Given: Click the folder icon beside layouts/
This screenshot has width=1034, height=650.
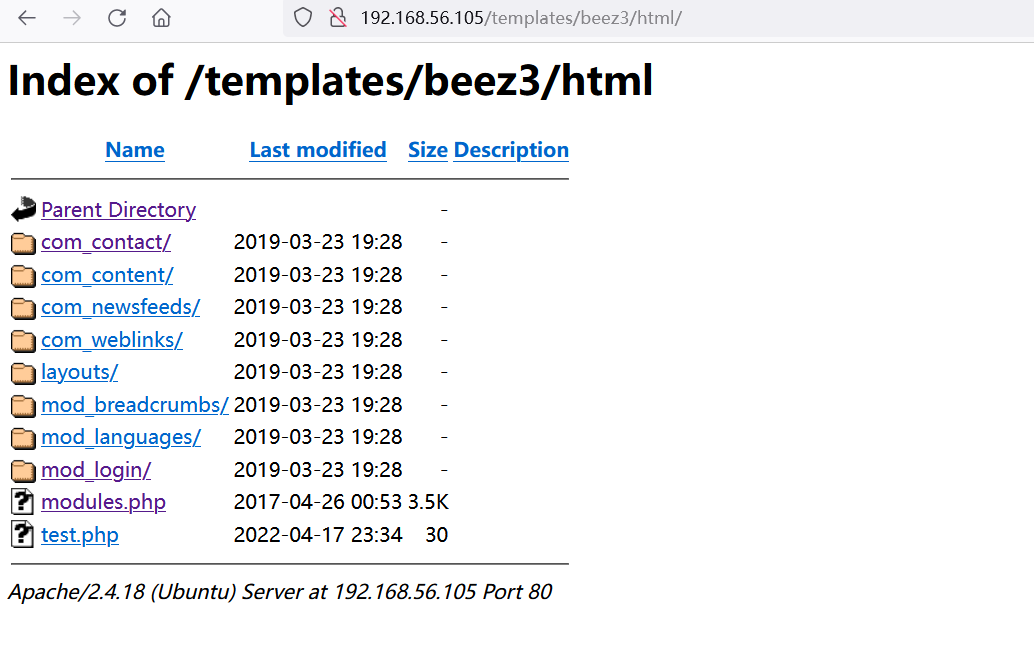Looking at the screenshot, I should [23, 373].
